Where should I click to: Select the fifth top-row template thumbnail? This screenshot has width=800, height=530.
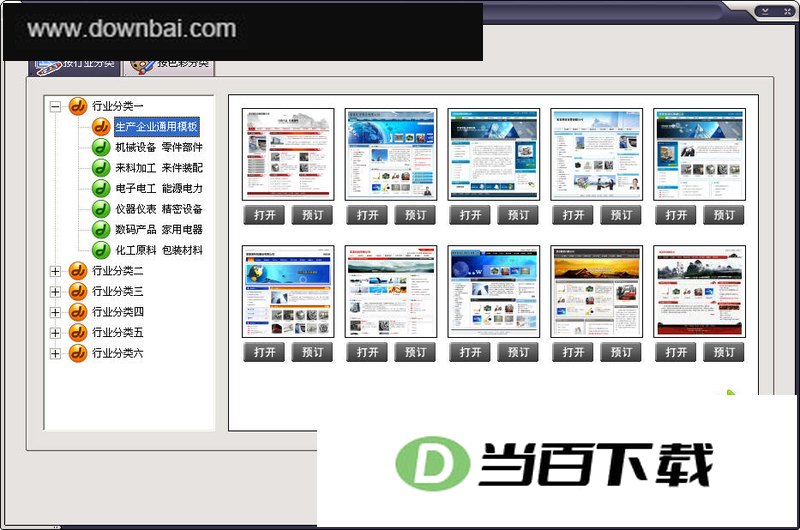point(699,154)
